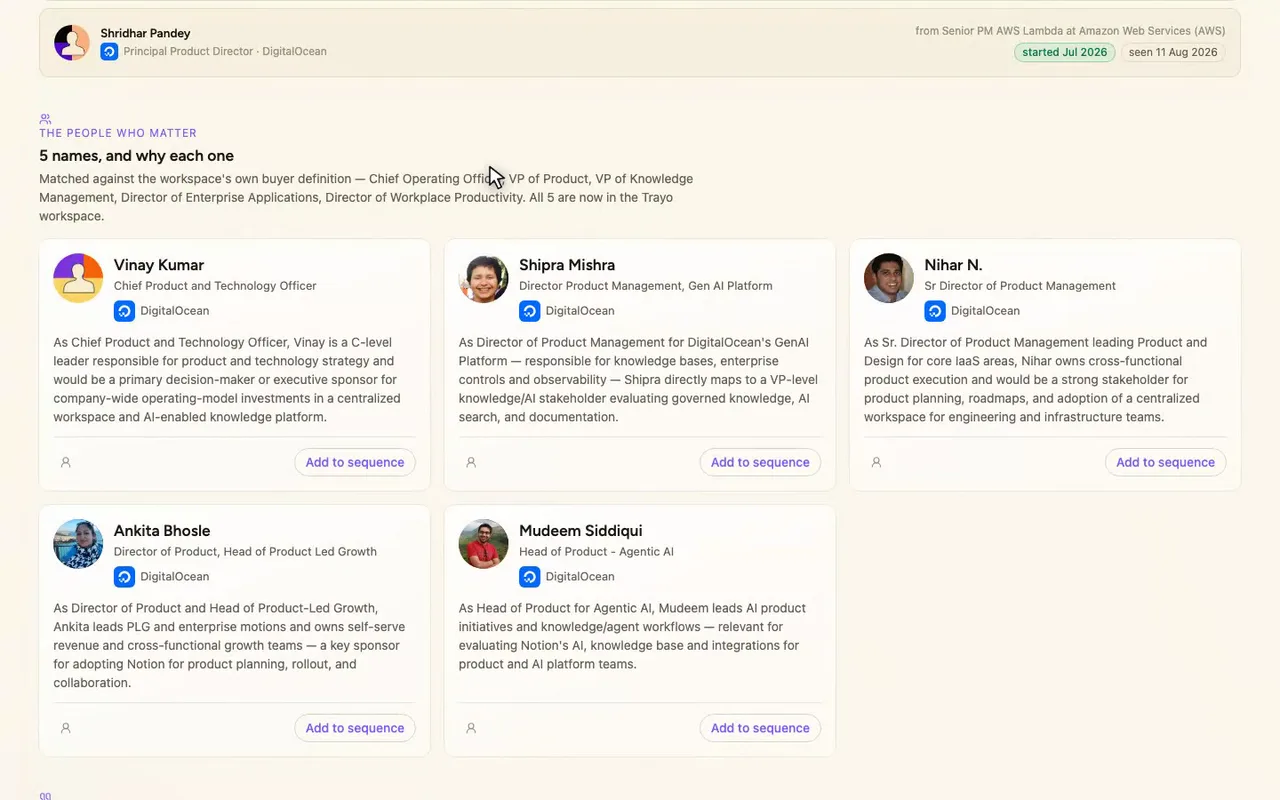Open Shridhar Pandey's avatar

(72, 43)
